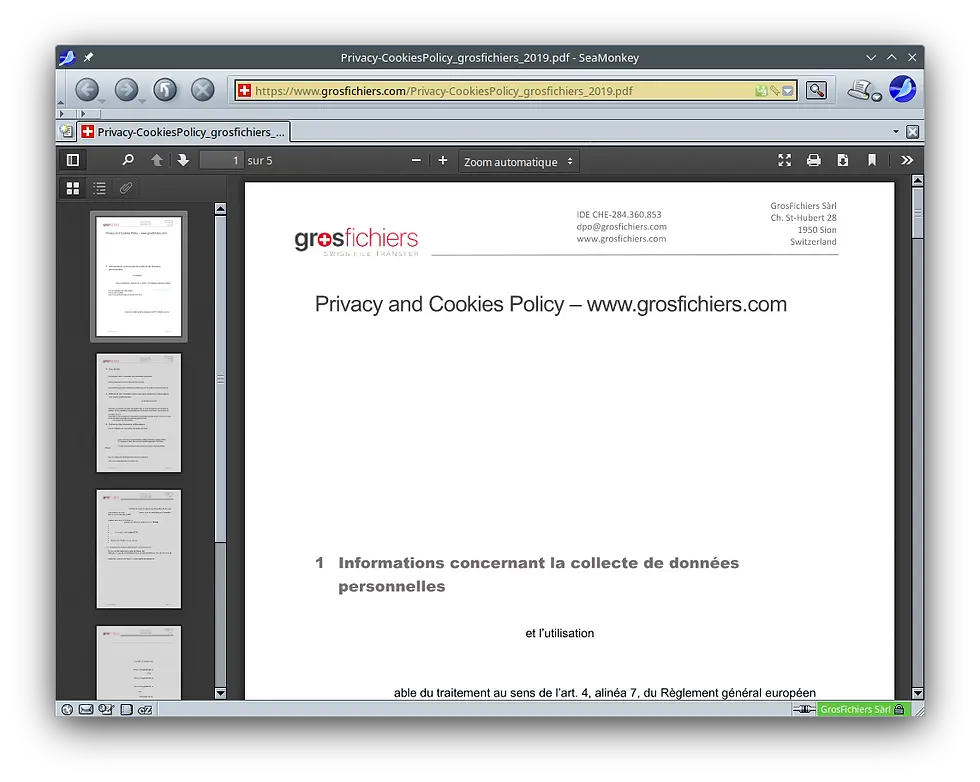Open Browser from the status bar component icon
The height and width of the screenshot is (782, 980).
pos(67,709)
